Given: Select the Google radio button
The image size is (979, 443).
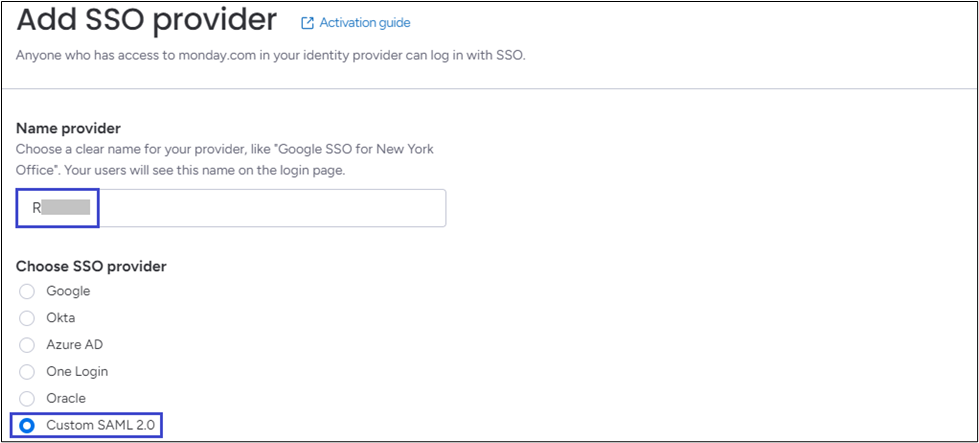Looking at the screenshot, I should pyautogui.click(x=27, y=291).
